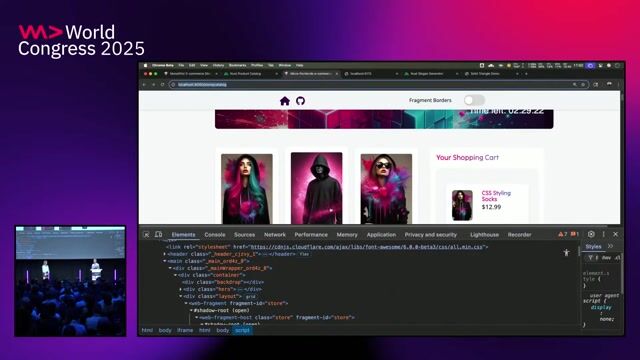
Task: Toggle the flex badge on header element
Action: click(x=304, y=254)
